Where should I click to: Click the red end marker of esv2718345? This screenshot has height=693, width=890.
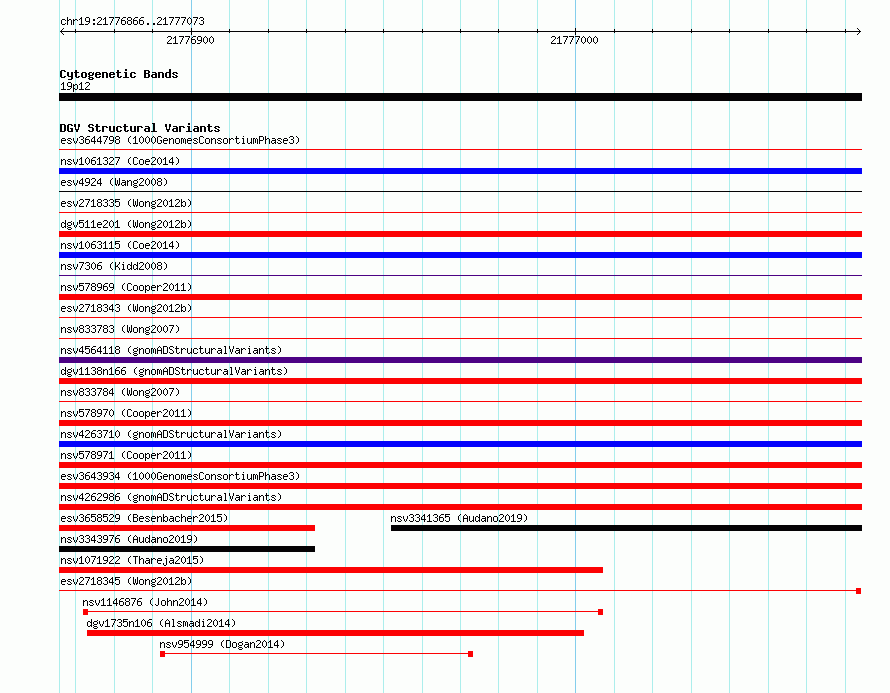click(859, 591)
